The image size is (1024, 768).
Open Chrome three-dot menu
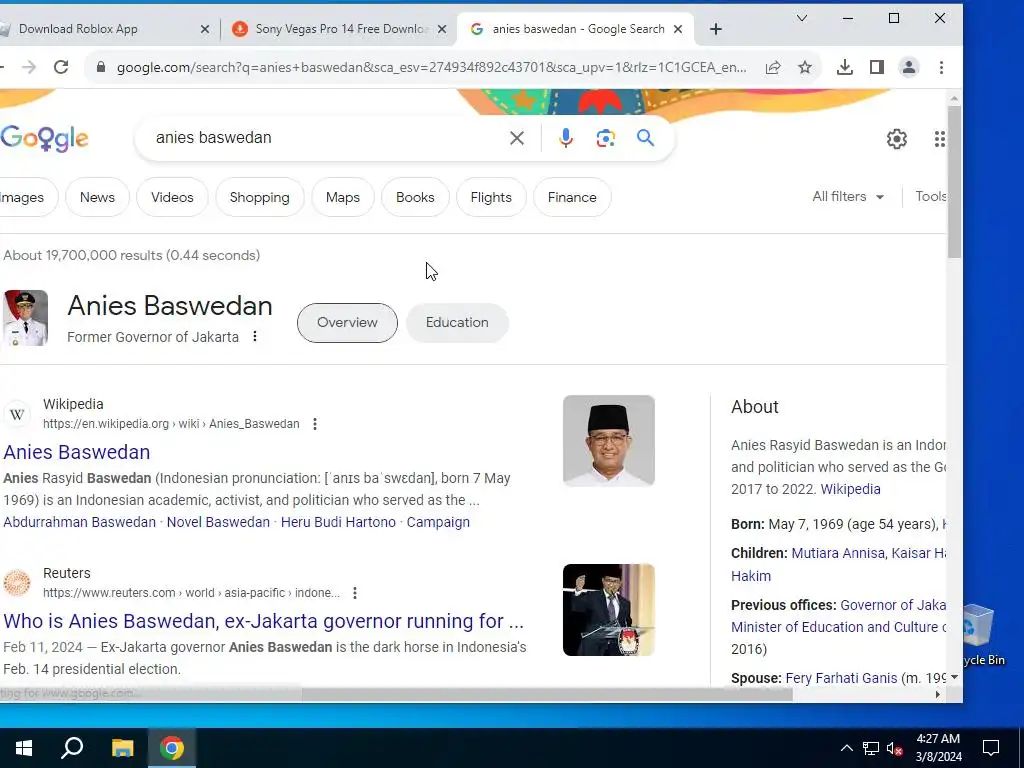[x=941, y=67]
